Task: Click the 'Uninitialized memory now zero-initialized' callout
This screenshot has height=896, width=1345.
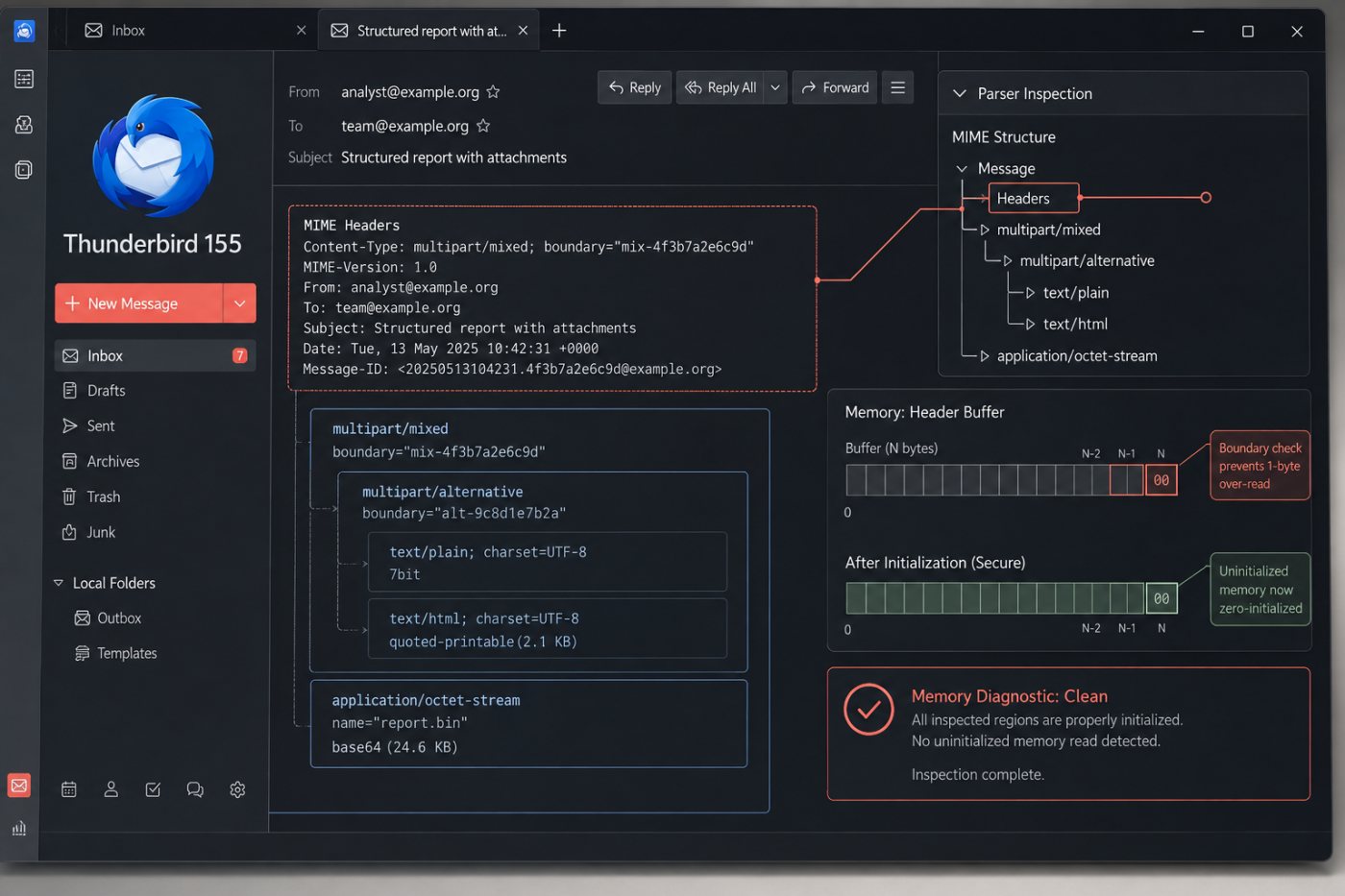Action: click(1260, 590)
